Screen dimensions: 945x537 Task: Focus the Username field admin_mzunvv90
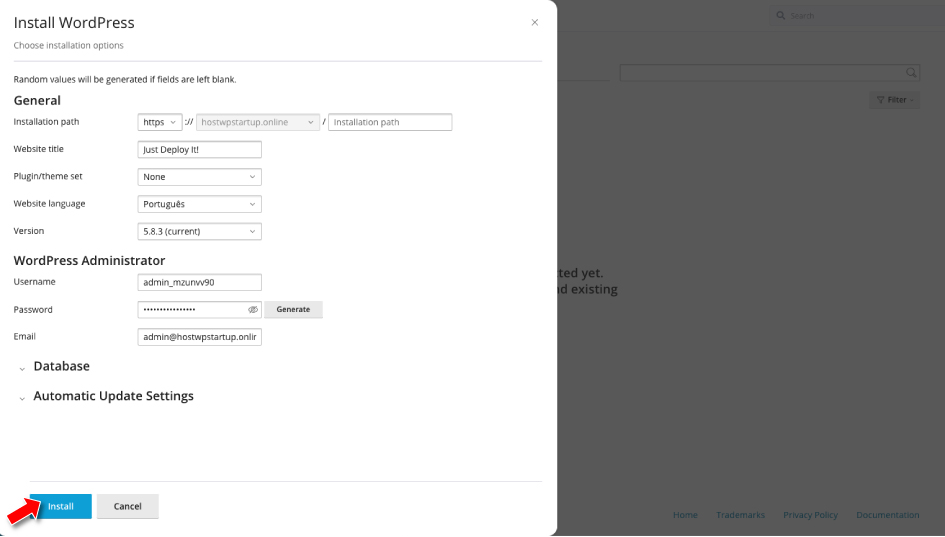tap(199, 283)
